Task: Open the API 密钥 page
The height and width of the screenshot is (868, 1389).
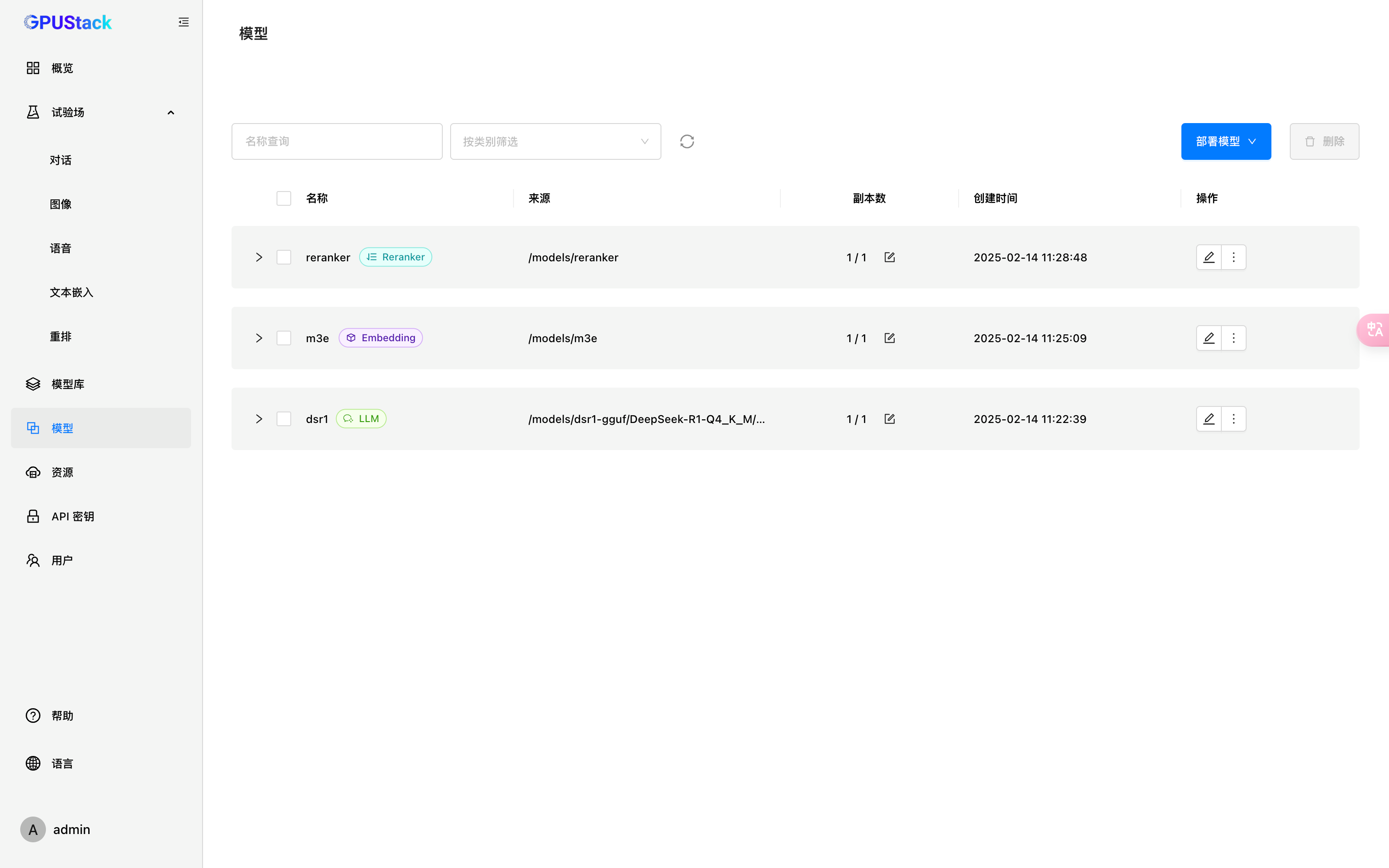Action: tap(101, 517)
